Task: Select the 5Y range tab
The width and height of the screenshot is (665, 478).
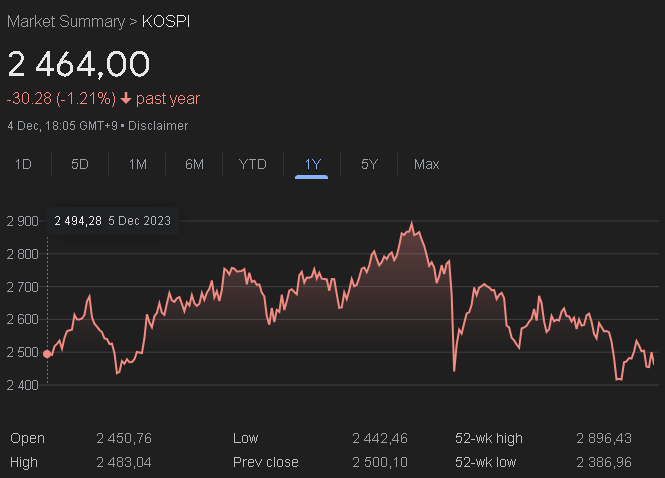Action: pyautogui.click(x=369, y=164)
